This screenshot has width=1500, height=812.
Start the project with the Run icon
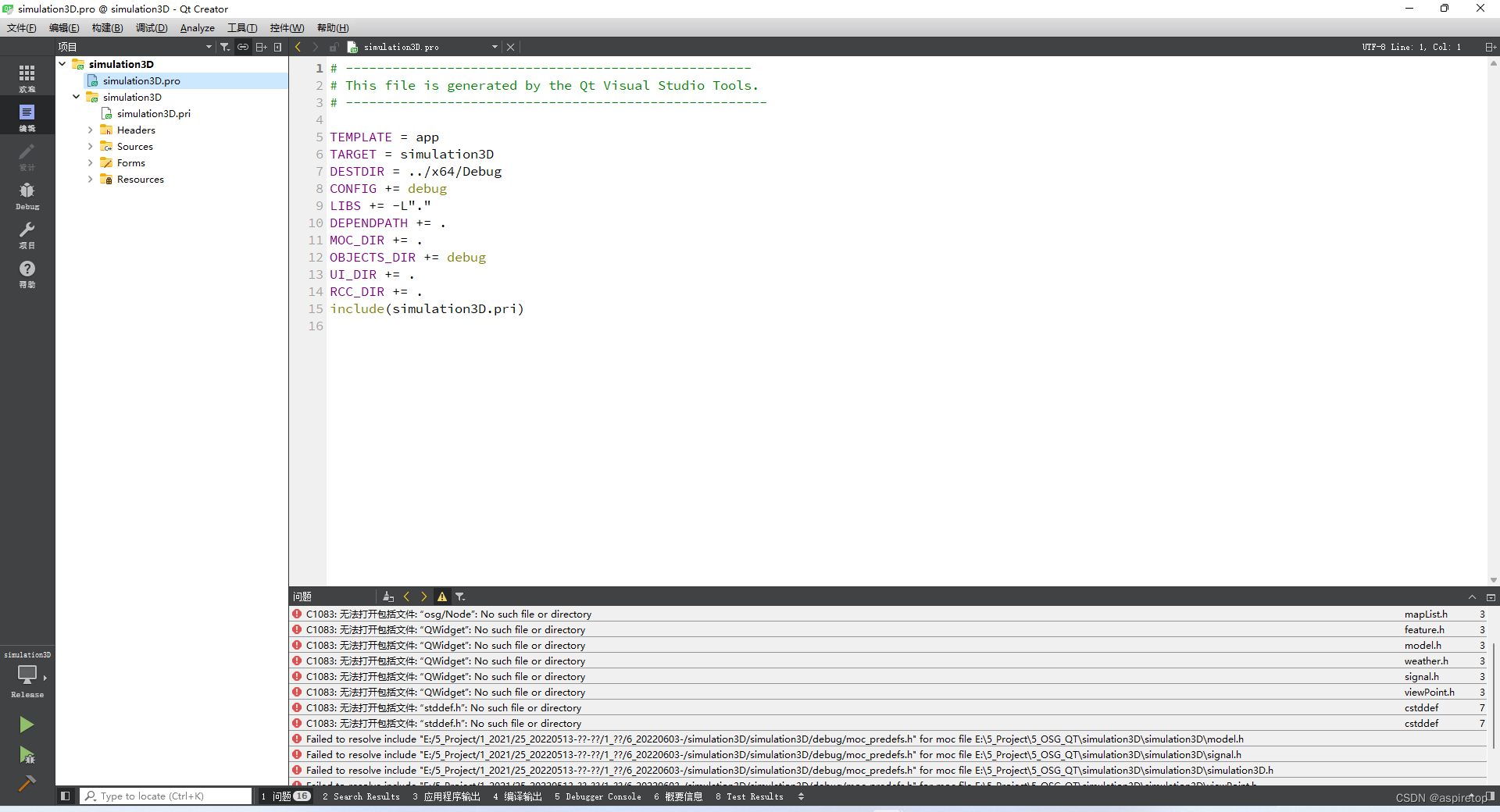pyautogui.click(x=27, y=726)
